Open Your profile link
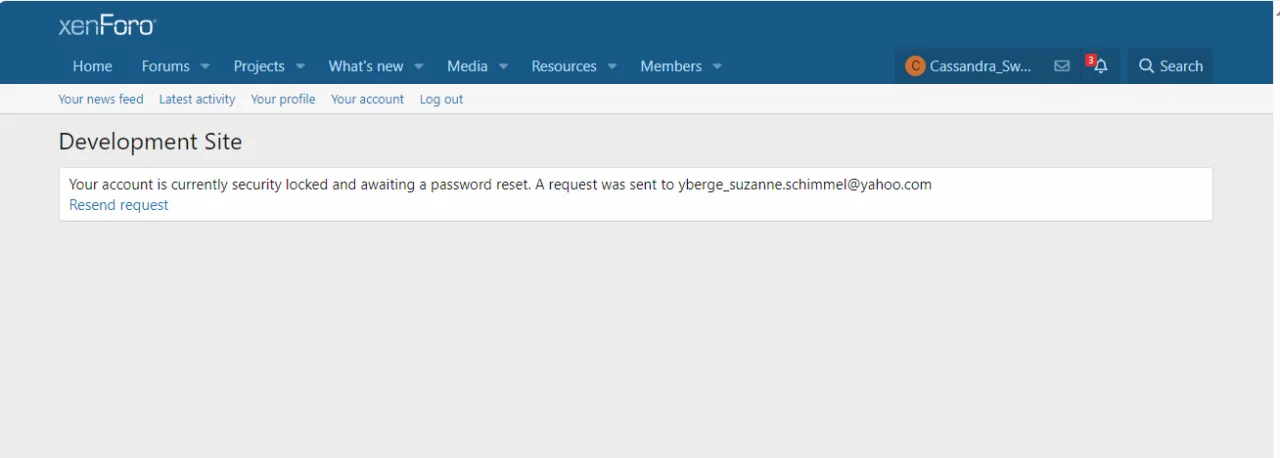Screen dimensions: 1280x458 (283, 99)
